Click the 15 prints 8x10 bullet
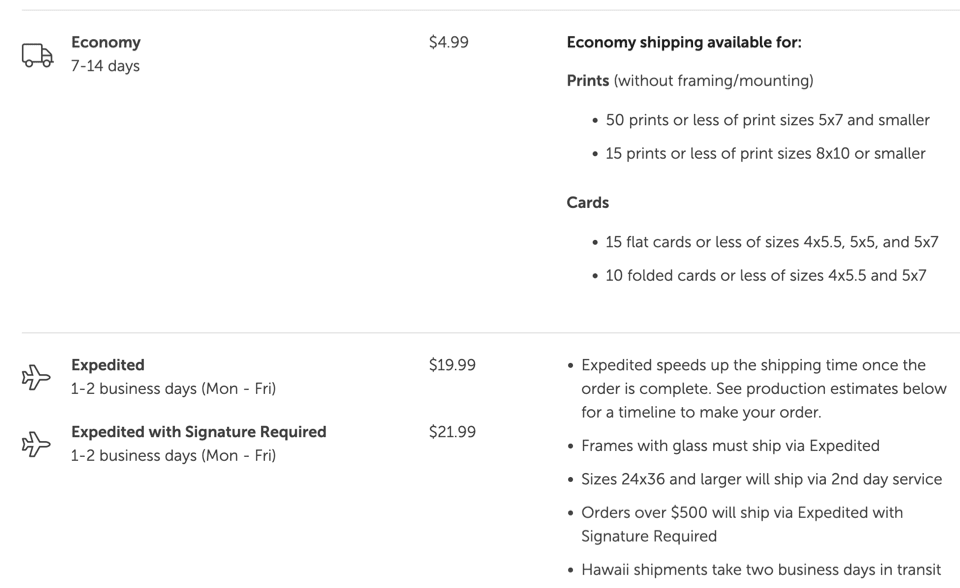960x588 pixels. point(765,153)
